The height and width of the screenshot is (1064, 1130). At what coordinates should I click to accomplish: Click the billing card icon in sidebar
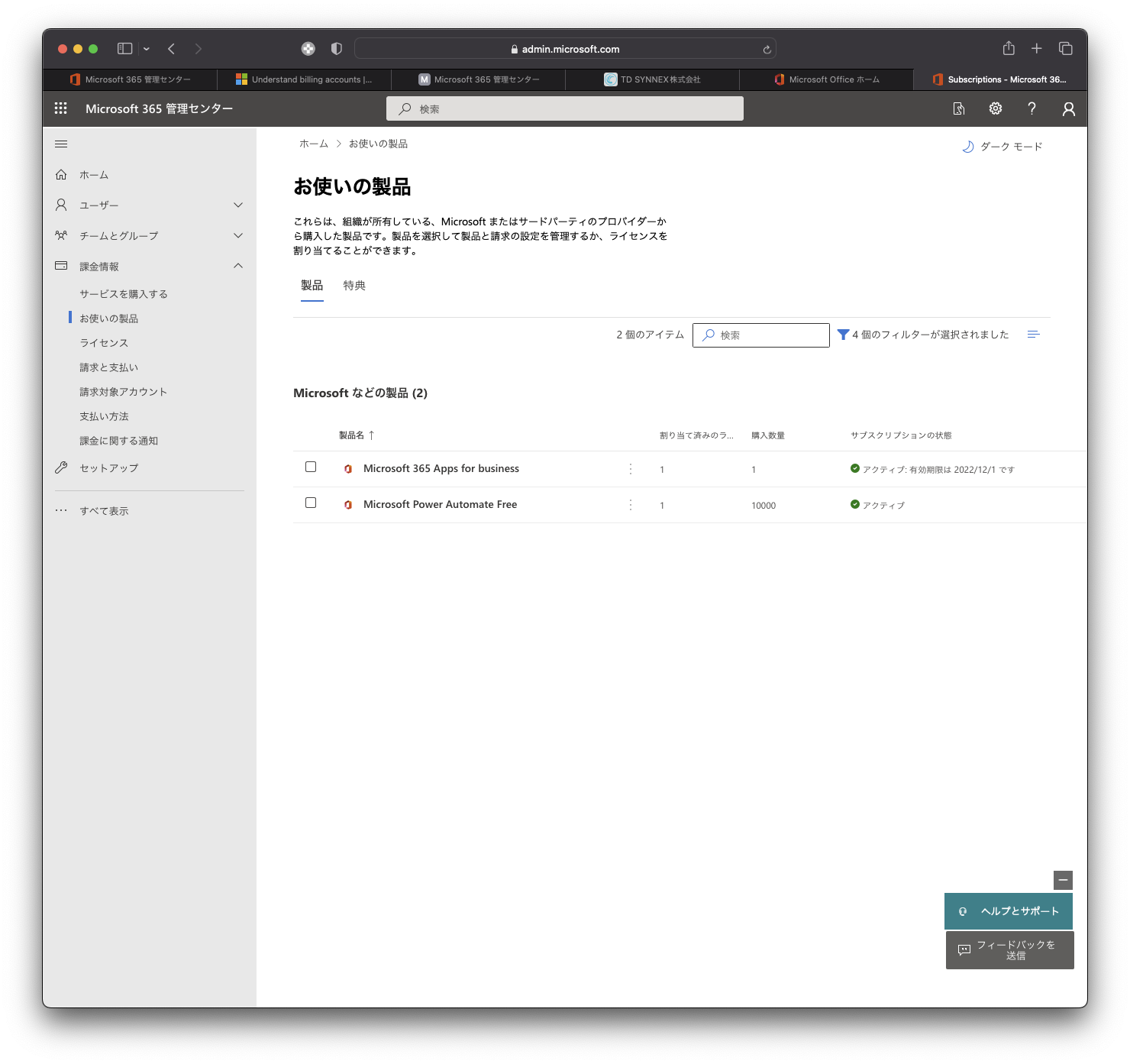click(61, 266)
